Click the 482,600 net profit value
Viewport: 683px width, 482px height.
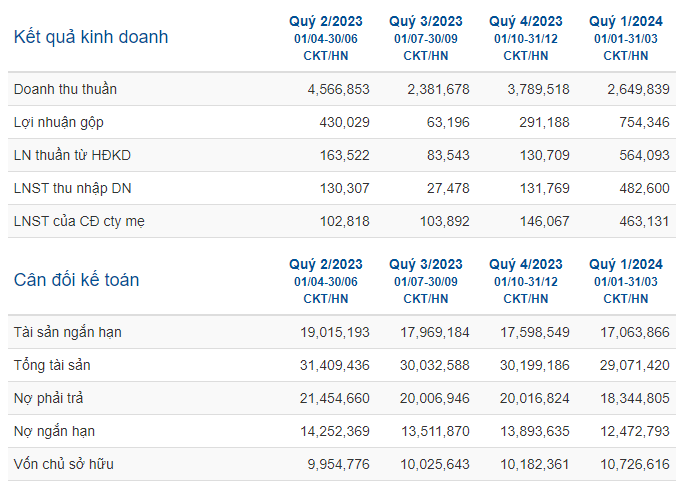coord(644,189)
